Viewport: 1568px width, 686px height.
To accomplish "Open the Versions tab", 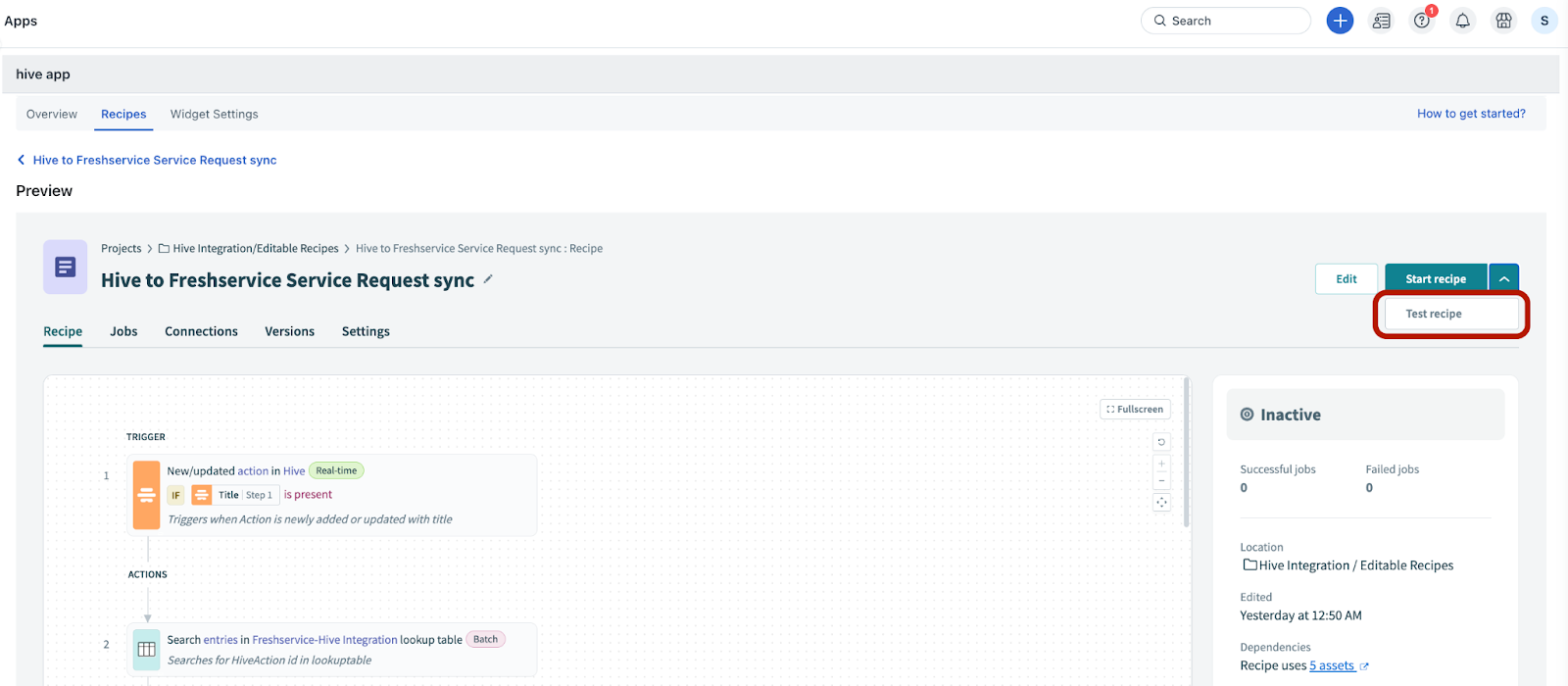I will click(x=289, y=331).
